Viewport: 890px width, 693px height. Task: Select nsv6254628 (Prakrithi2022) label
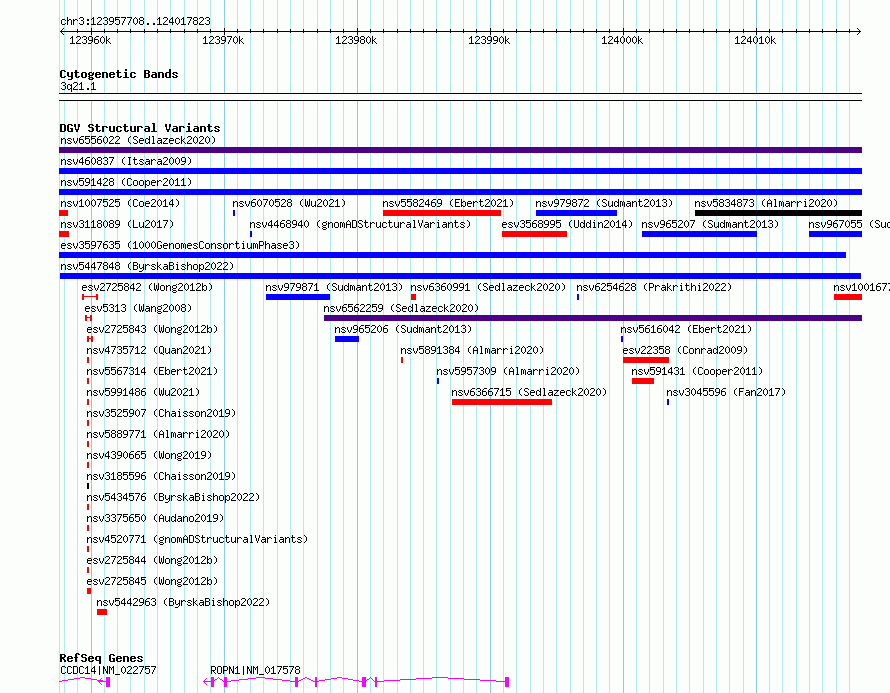[x=654, y=287]
